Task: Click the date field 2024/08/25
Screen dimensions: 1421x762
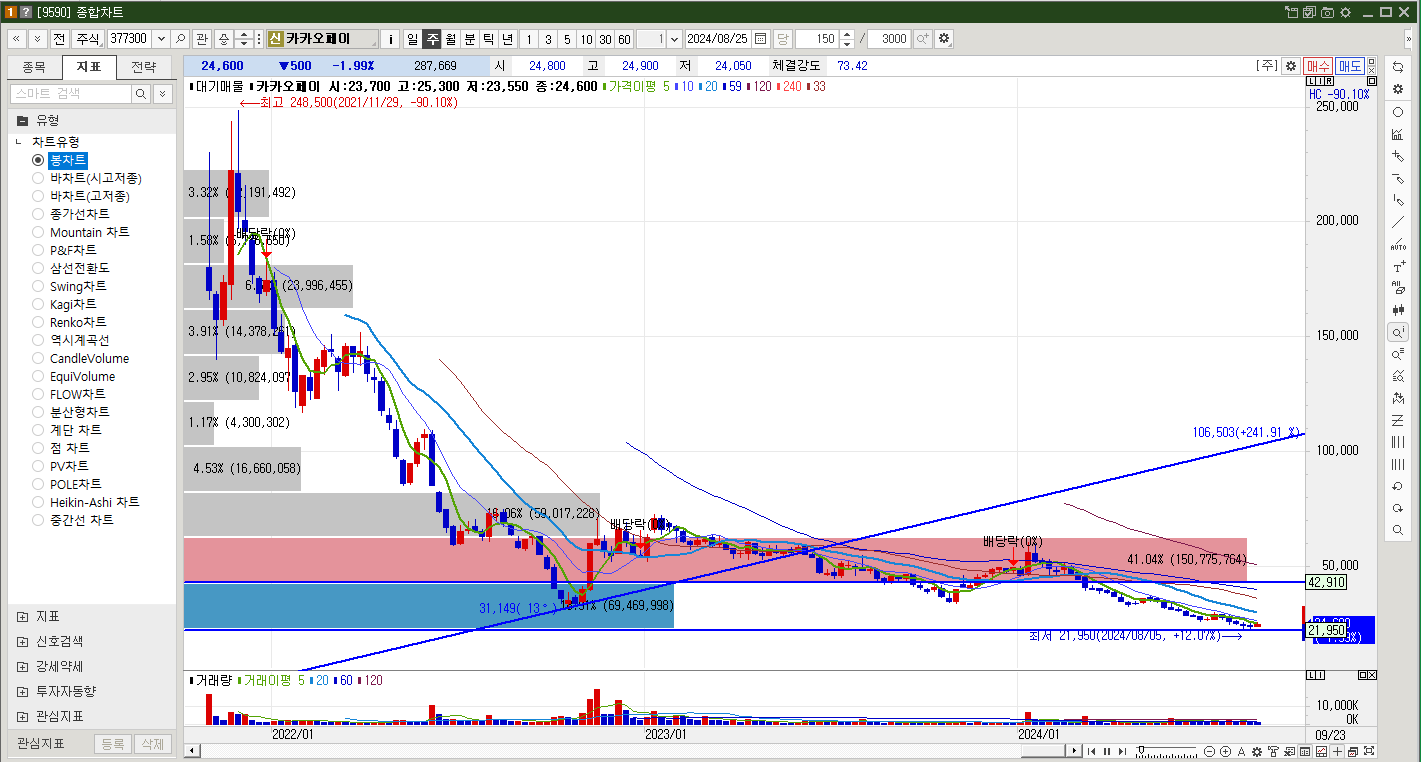Action: click(x=718, y=39)
